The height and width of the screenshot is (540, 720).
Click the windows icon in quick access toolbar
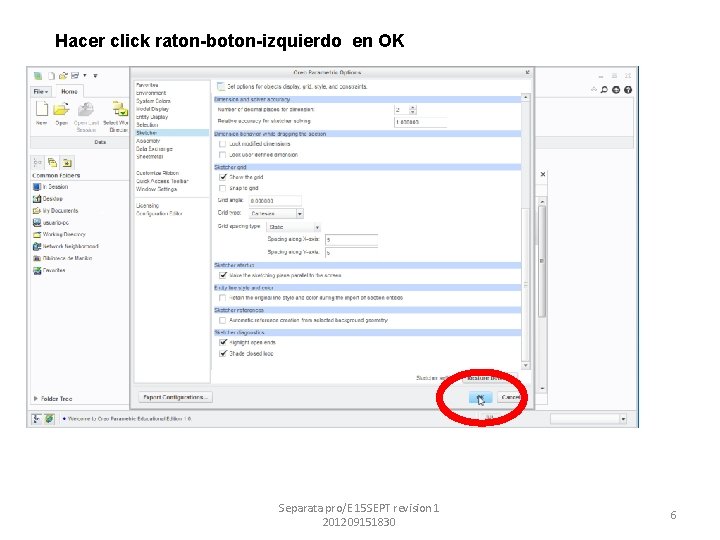coord(75,76)
